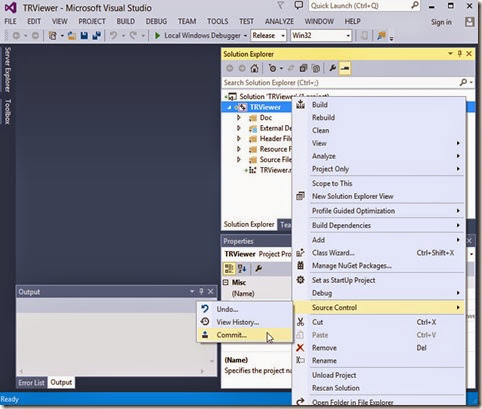Choose Rebuild from the context menu
The height and width of the screenshot is (409, 482).
click(x=379, y=117)
